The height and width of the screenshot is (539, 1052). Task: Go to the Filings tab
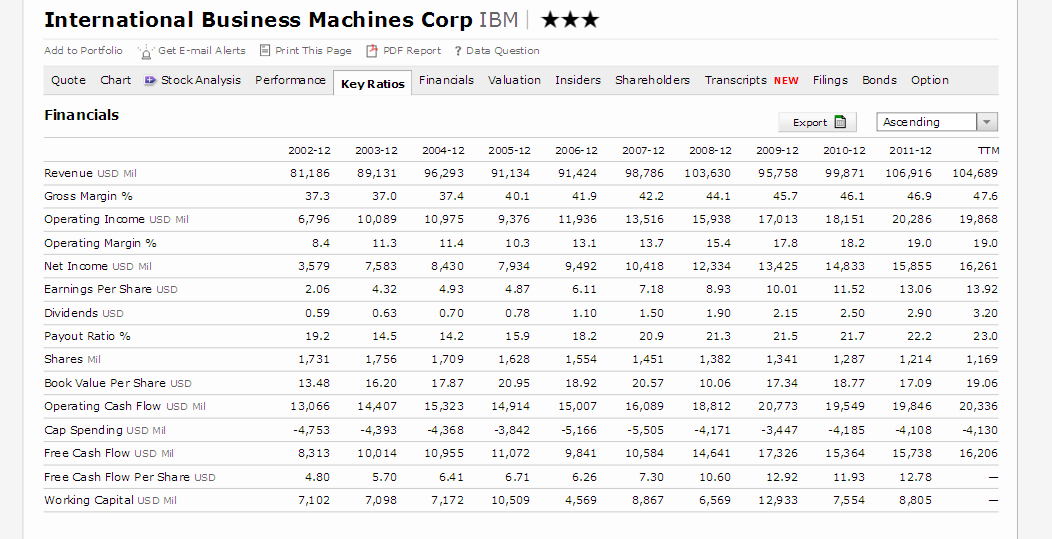(x=830, y=80)
